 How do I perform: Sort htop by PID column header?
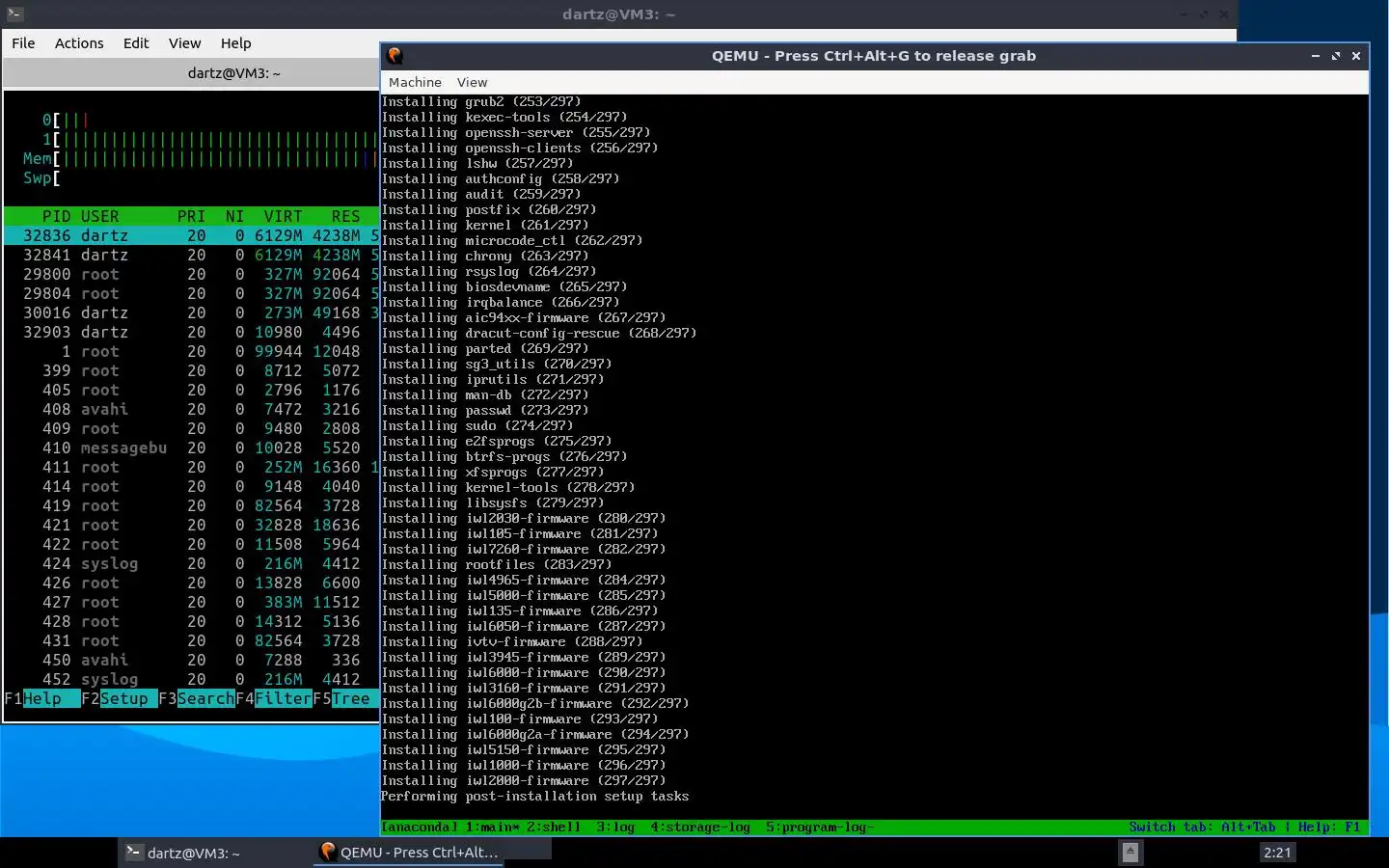tap(56, 216)
